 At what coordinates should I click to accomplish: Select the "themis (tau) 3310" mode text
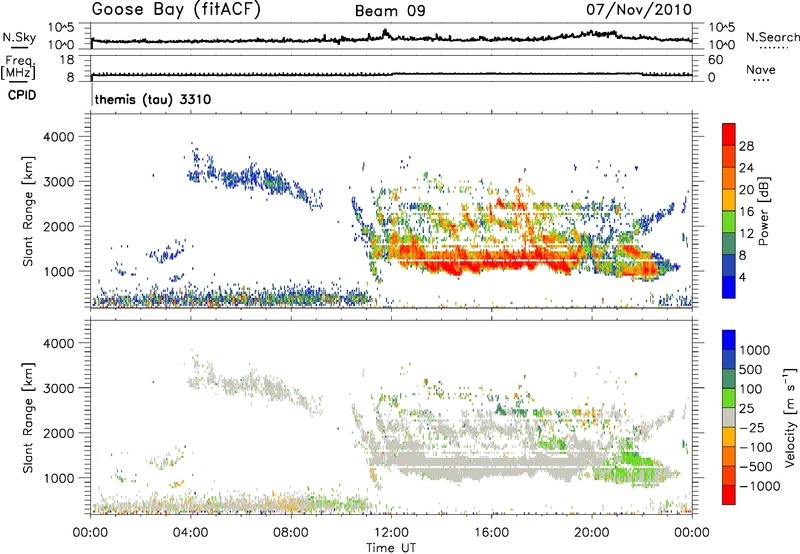[153, 99]
